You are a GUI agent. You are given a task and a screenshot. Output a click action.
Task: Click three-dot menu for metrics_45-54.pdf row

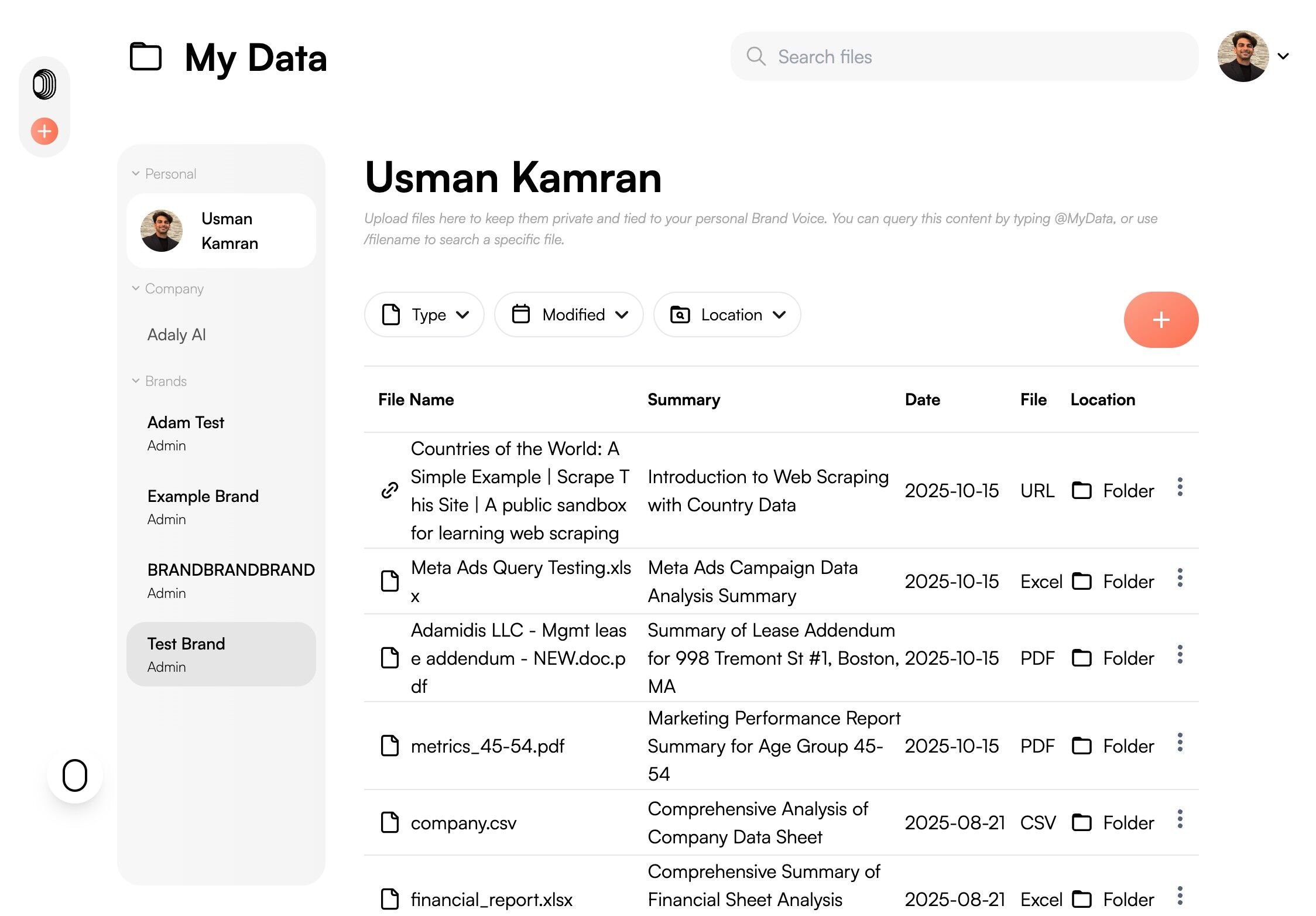click(1180, 743)
